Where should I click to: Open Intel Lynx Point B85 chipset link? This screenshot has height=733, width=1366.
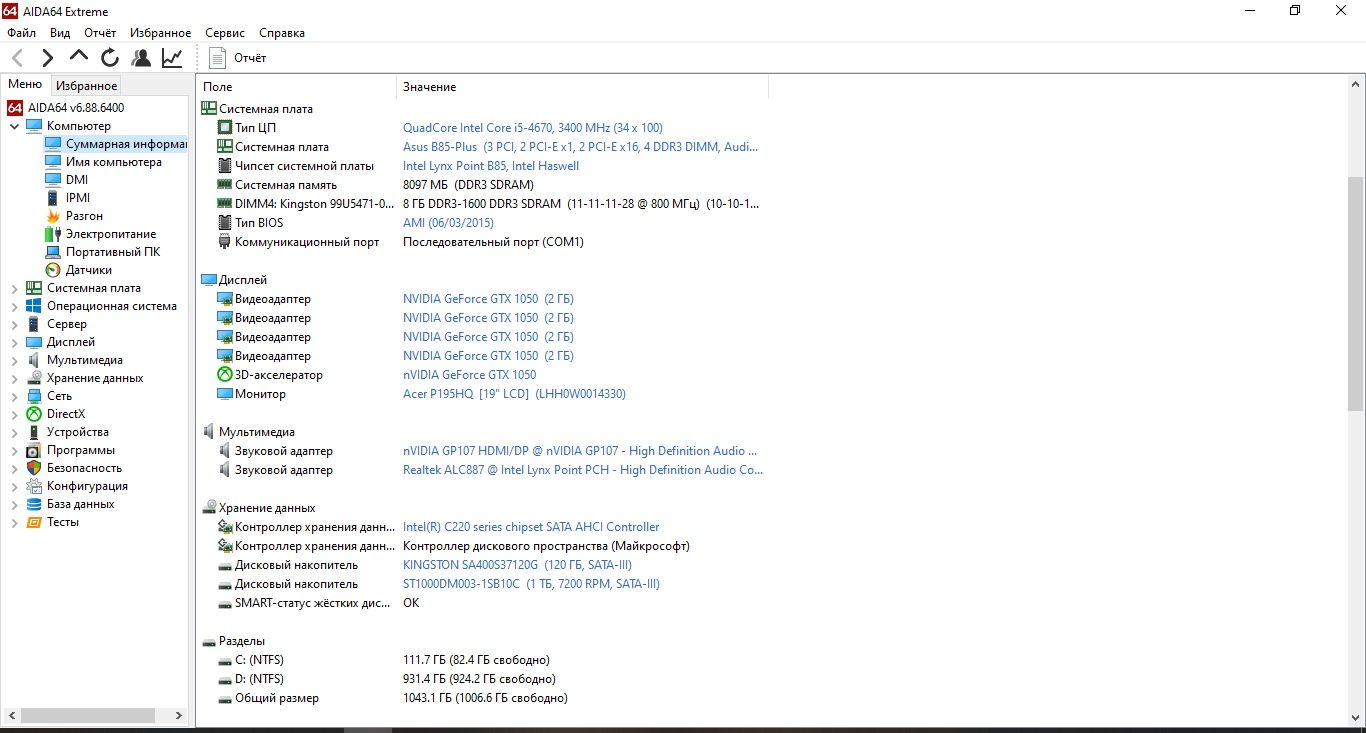(491, 166)
